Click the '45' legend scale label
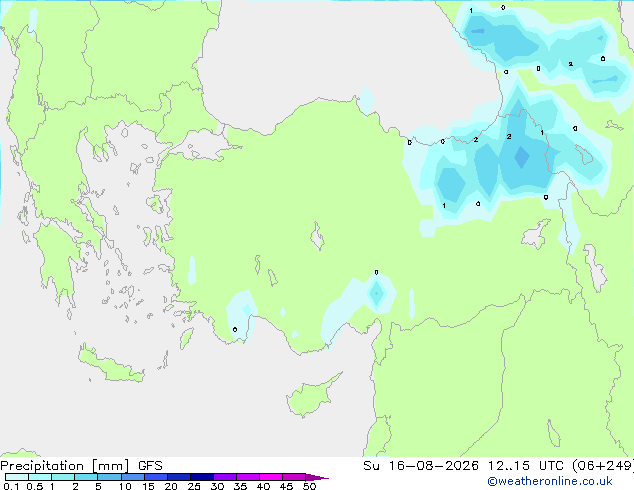Screen dimensions: 634x490 tap(286, 486)
